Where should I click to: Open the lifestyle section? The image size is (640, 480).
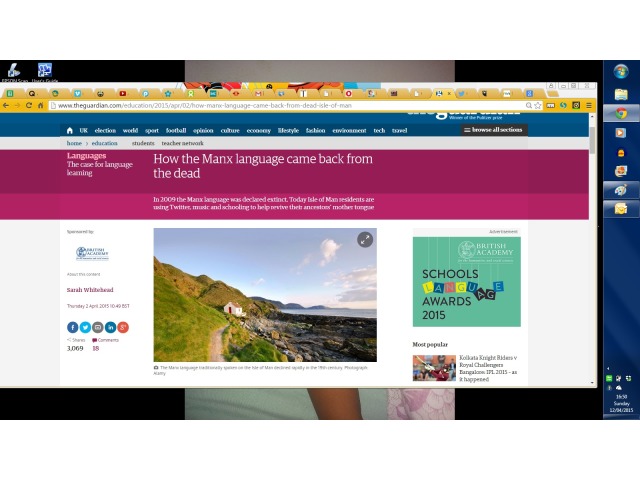(x=288, y=131)
